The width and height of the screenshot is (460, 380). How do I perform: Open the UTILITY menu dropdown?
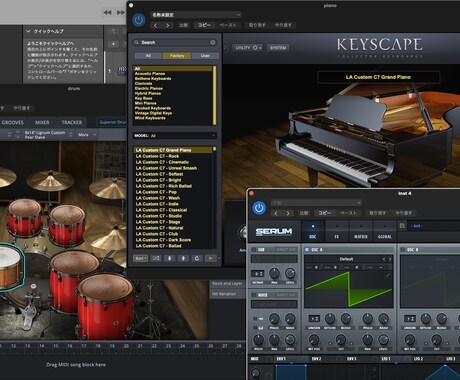247,48
